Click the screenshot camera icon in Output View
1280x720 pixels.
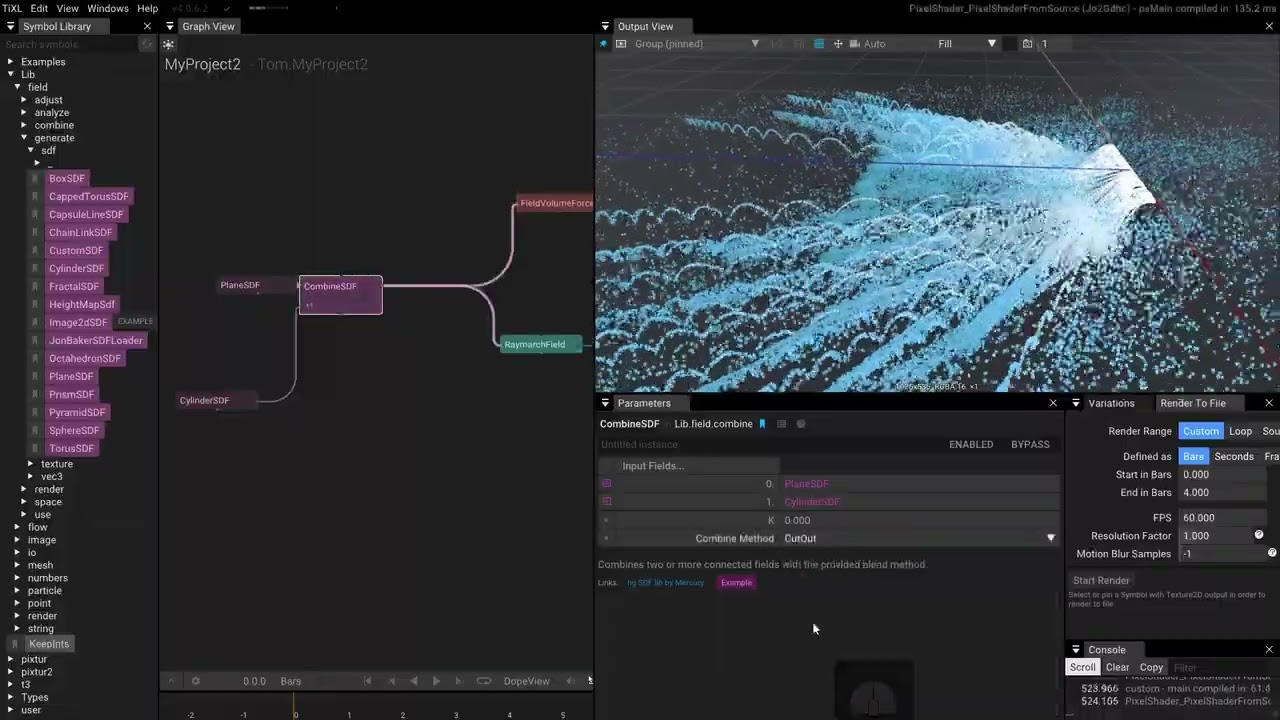tap(1027, 44)
